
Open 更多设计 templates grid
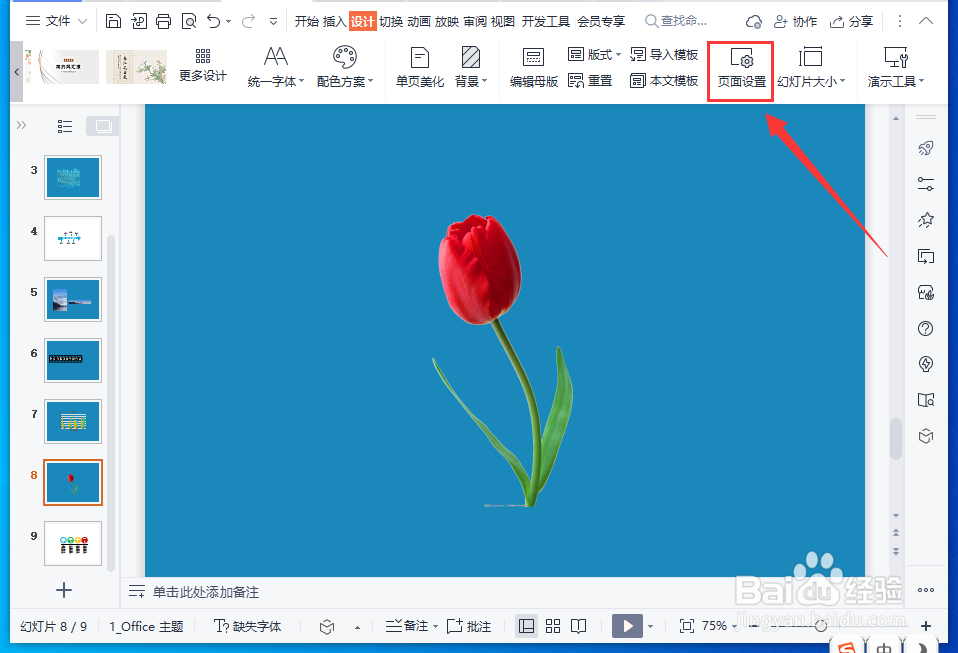tap(203, 65)
